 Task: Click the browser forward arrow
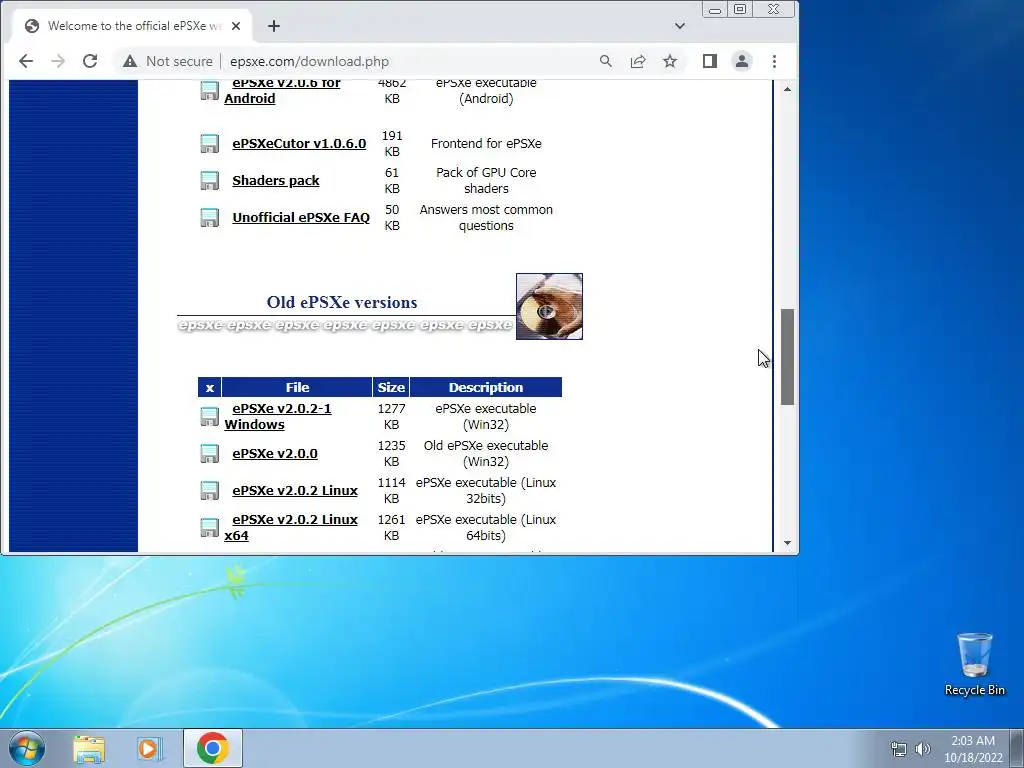click(x=58, y=61)
